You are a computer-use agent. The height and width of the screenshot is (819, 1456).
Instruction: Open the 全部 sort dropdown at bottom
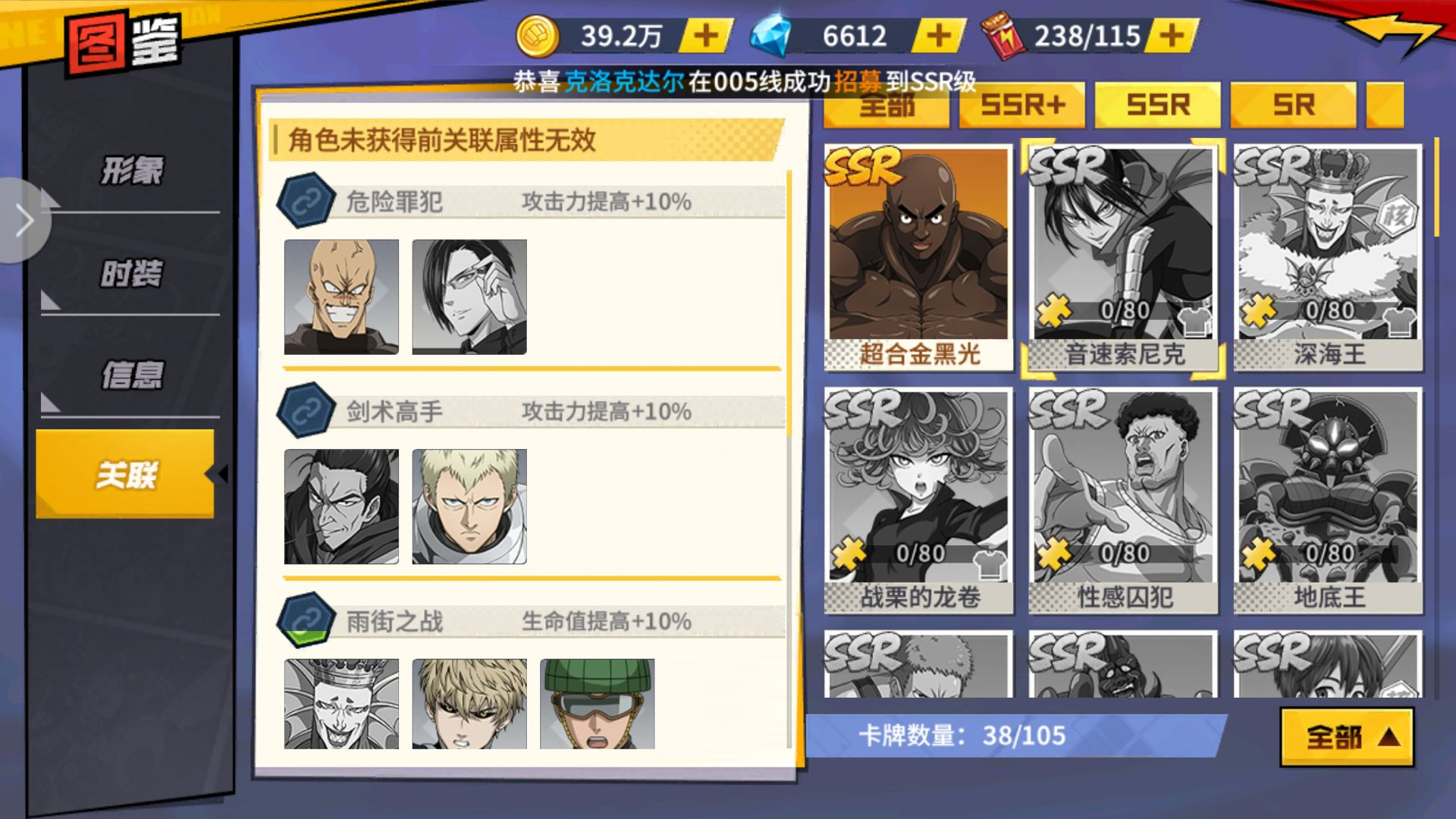click(x=1347, y=736)
